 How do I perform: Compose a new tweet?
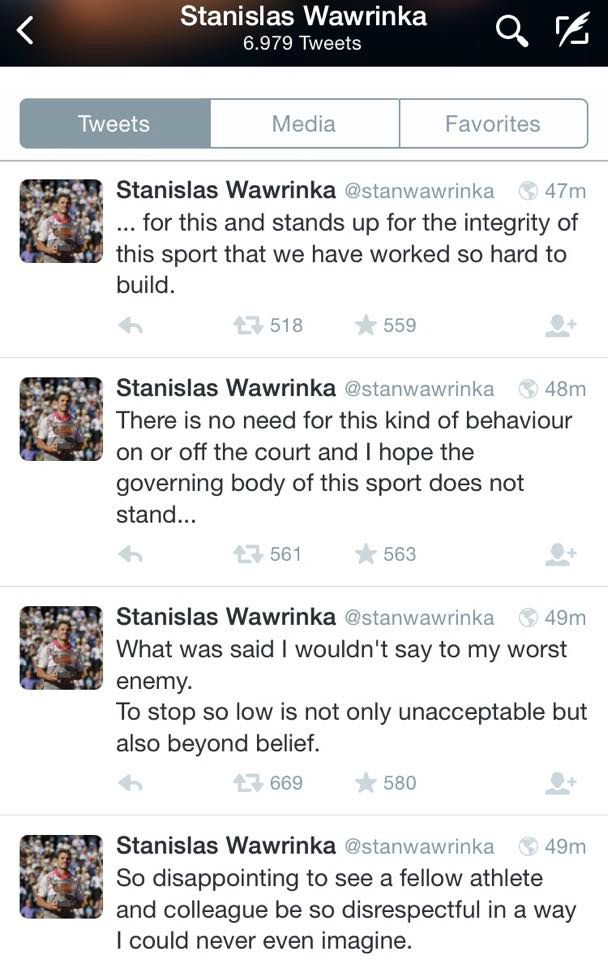tap(572, 31)
